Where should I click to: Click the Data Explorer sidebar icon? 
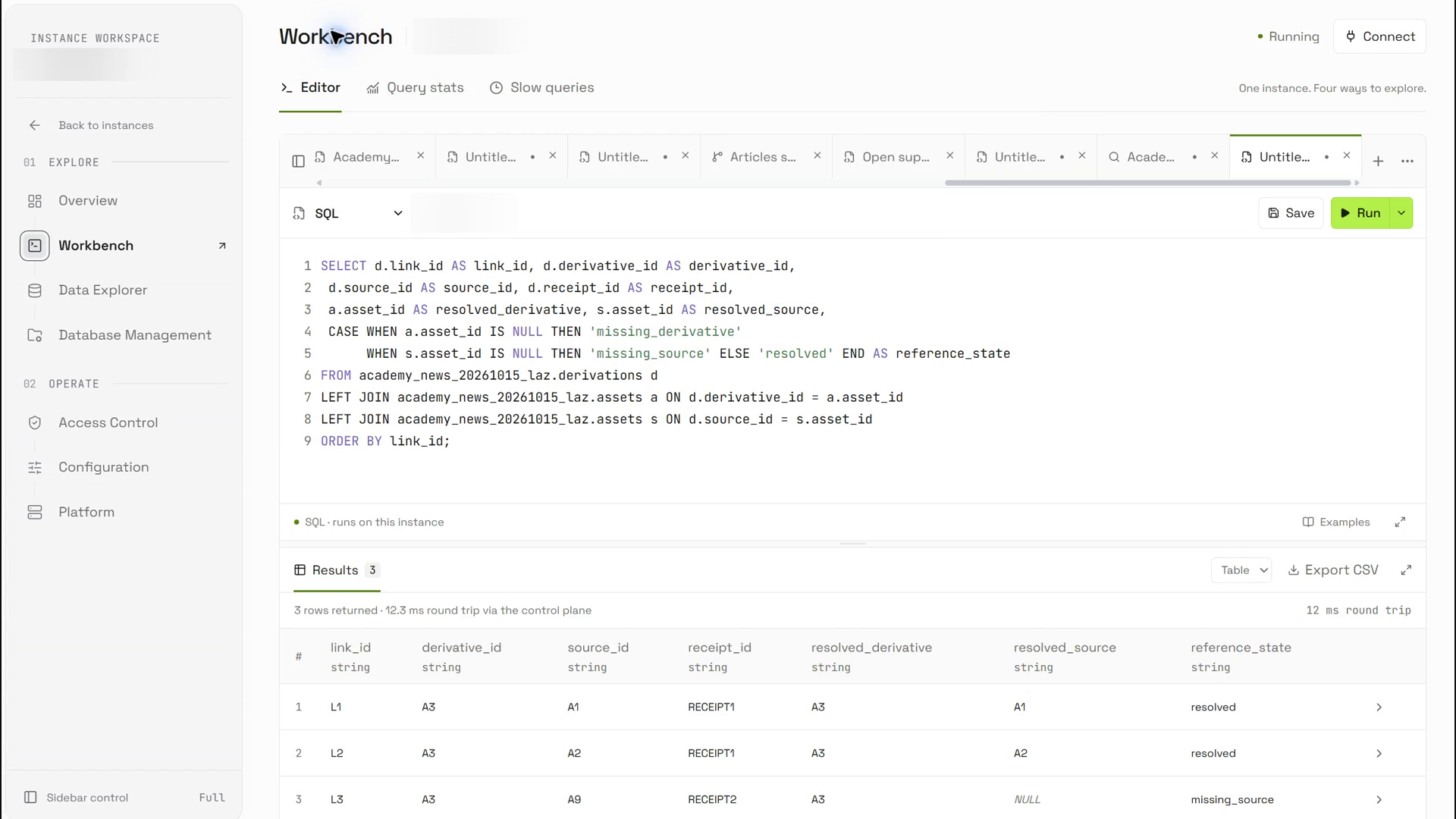click(x=35, y=290)
